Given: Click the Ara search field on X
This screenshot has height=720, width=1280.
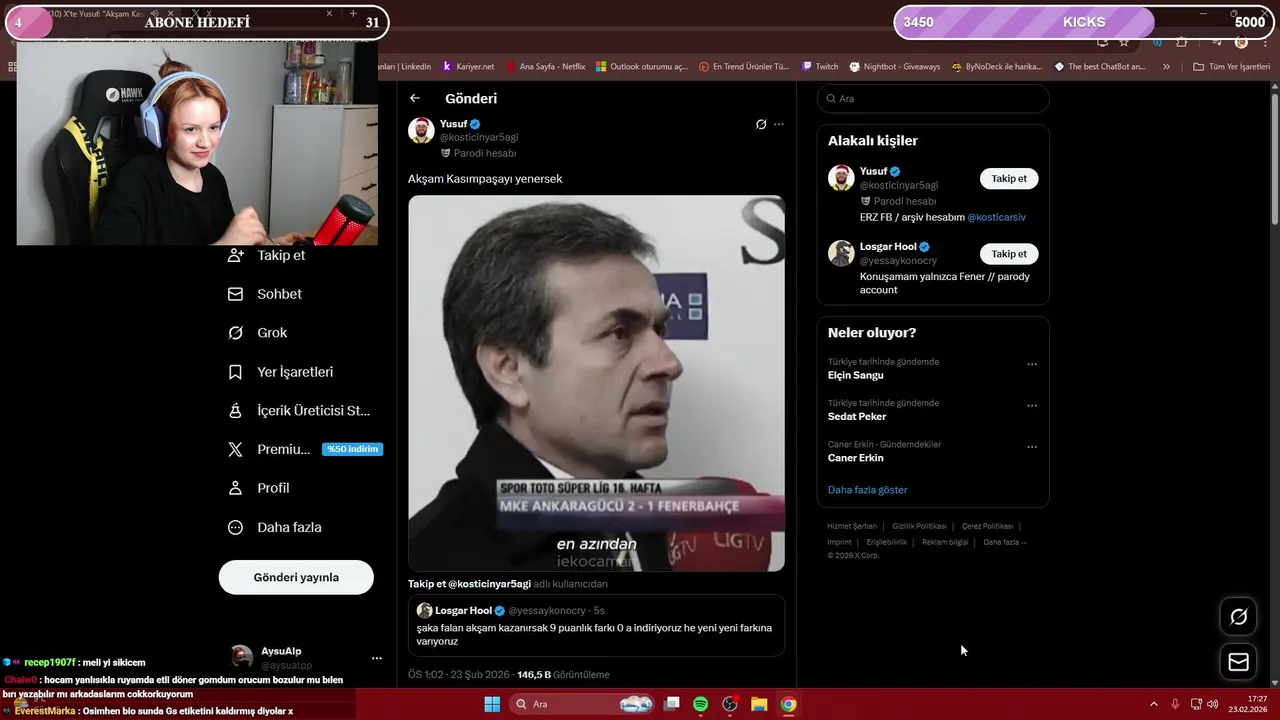Looking at the screenshot, I should point(933,99).
